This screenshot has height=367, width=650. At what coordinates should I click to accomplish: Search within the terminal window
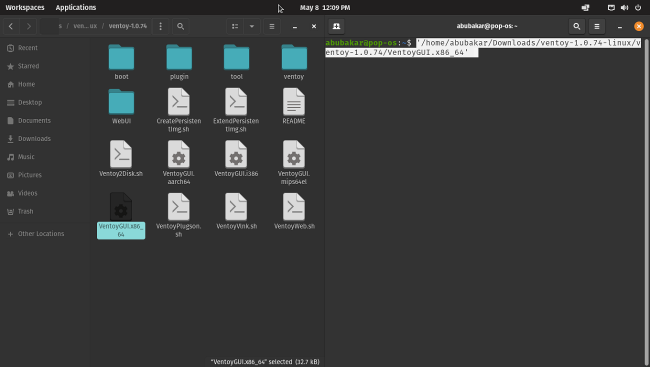tap(577, 26)
